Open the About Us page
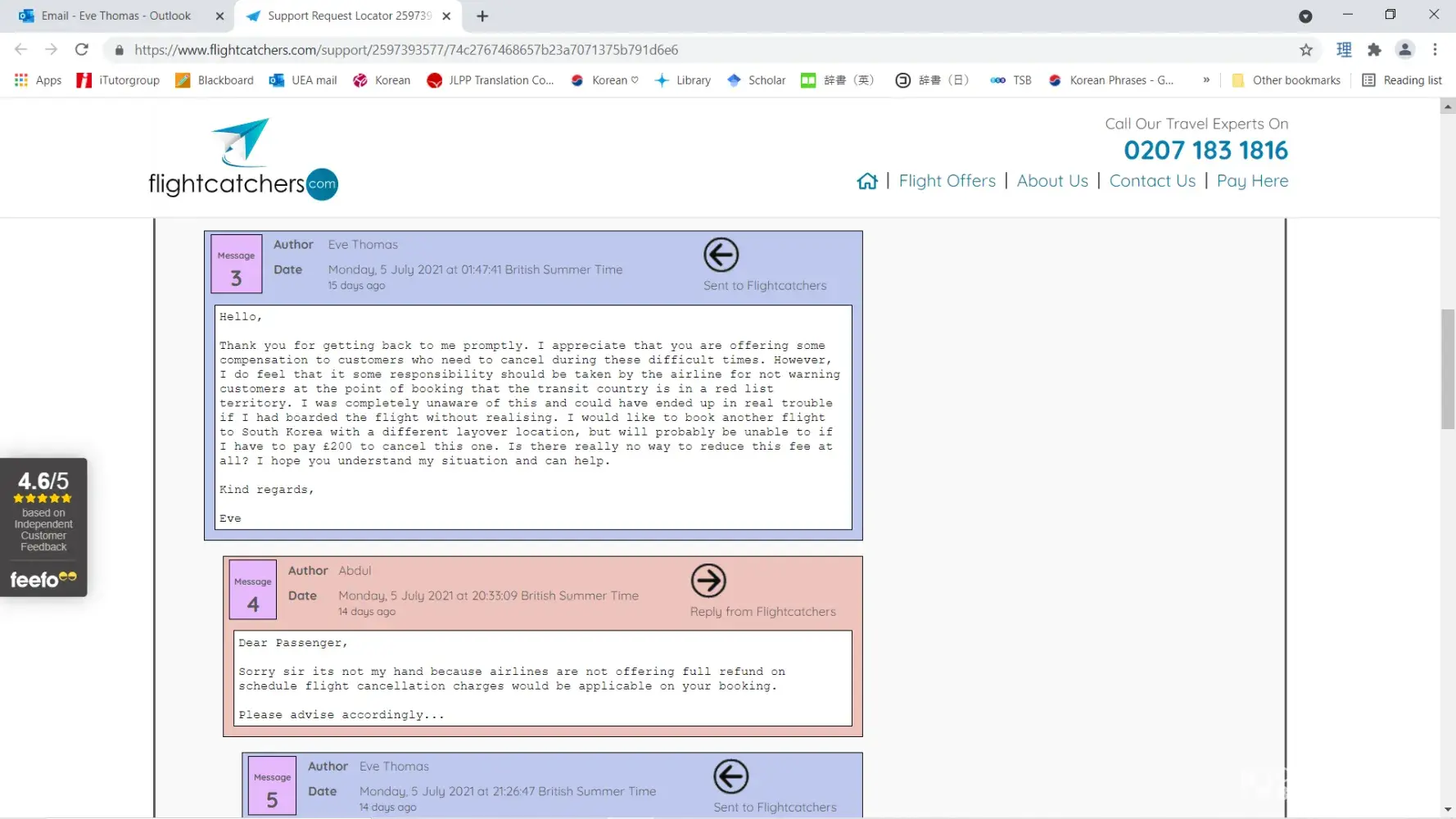The height and width of the screenshot is (819, 1456). click(x=1051, y=181)
